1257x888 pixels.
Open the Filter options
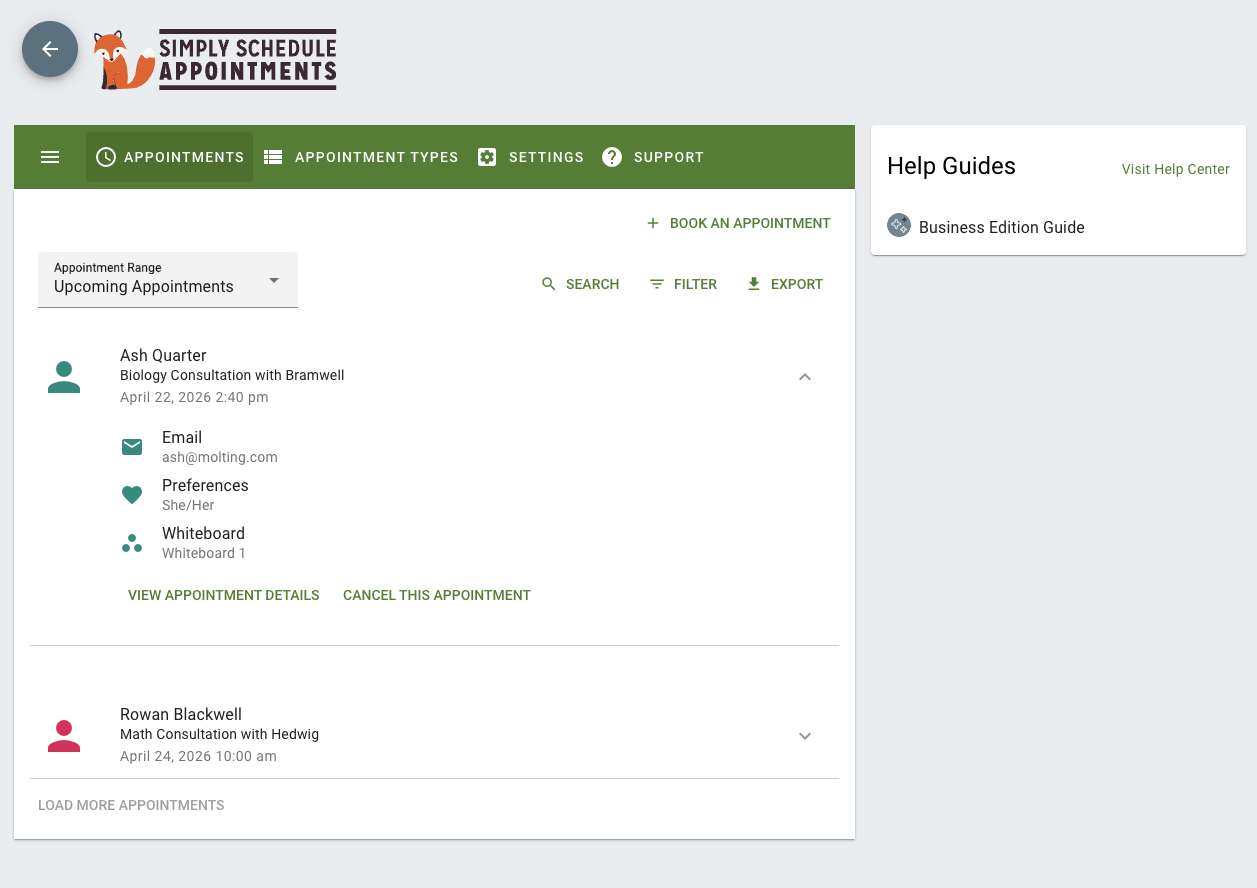[683, 284]
